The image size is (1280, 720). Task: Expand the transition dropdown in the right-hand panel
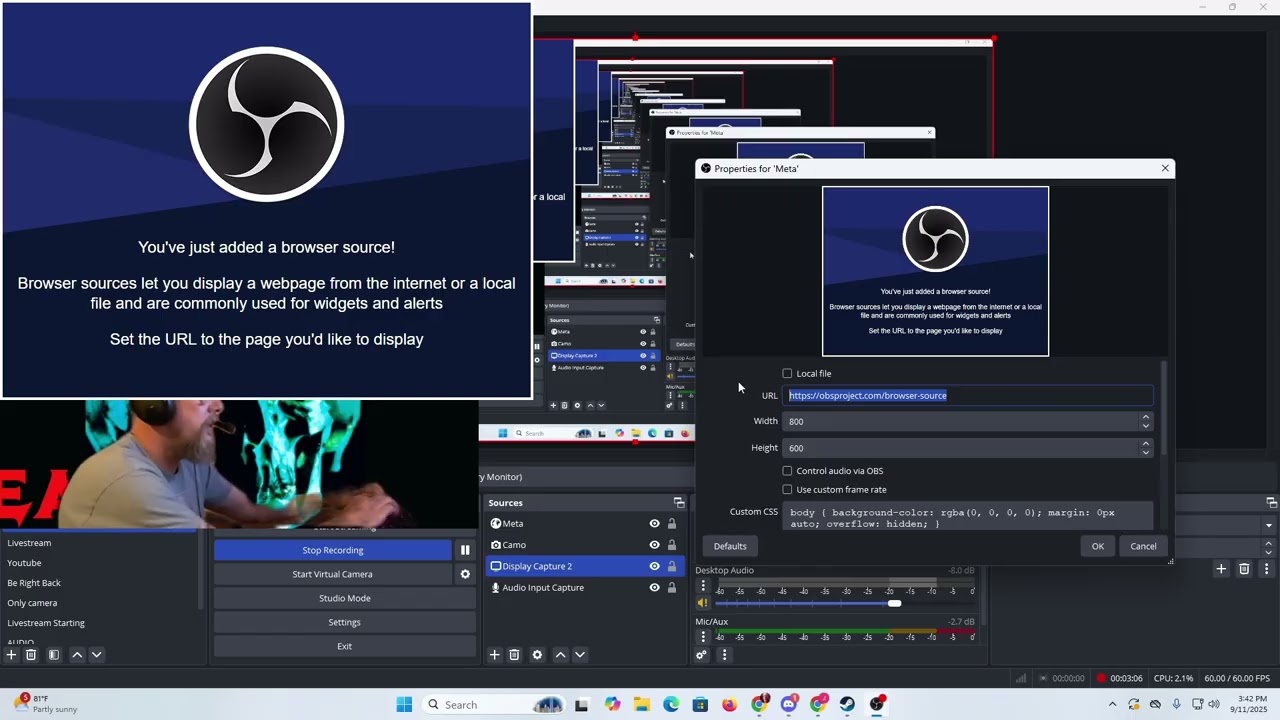1269,525
